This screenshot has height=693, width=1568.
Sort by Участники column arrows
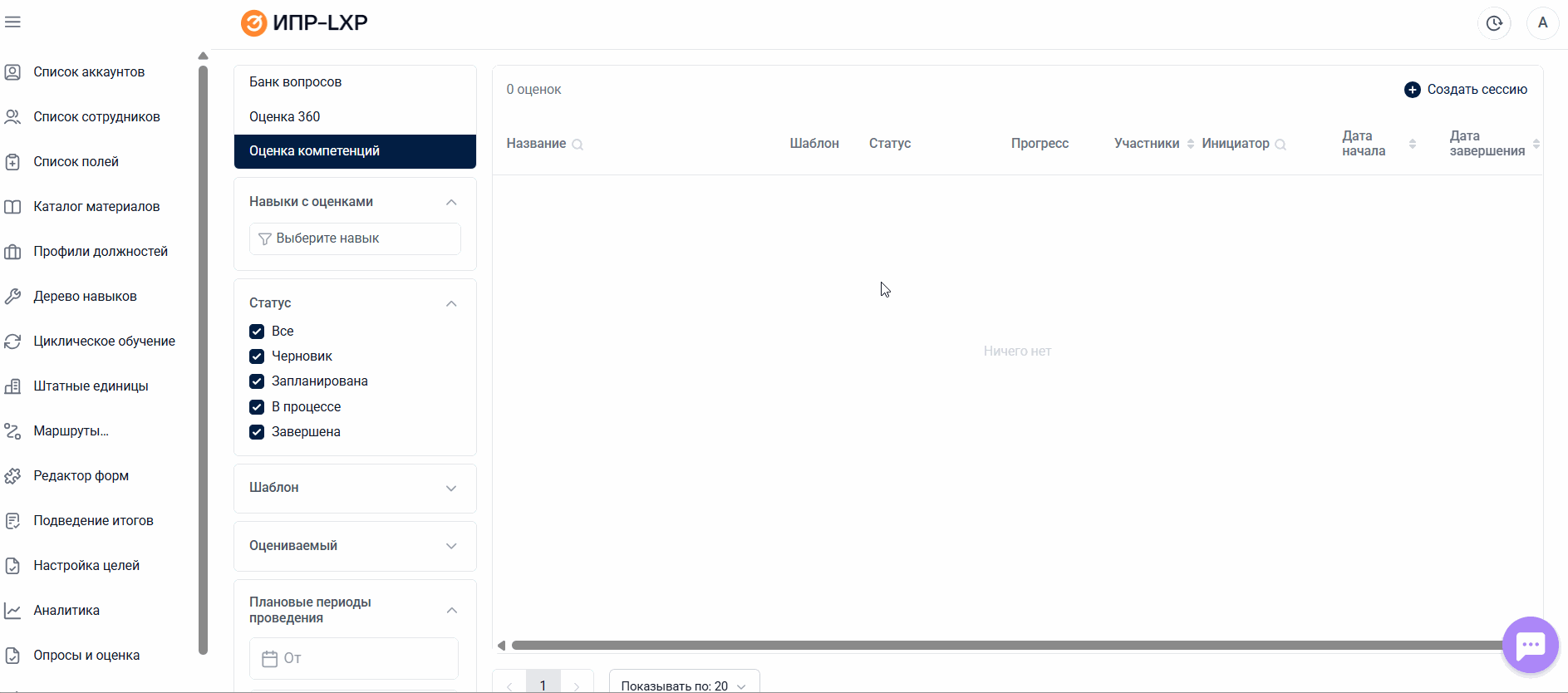(1191, 144)
